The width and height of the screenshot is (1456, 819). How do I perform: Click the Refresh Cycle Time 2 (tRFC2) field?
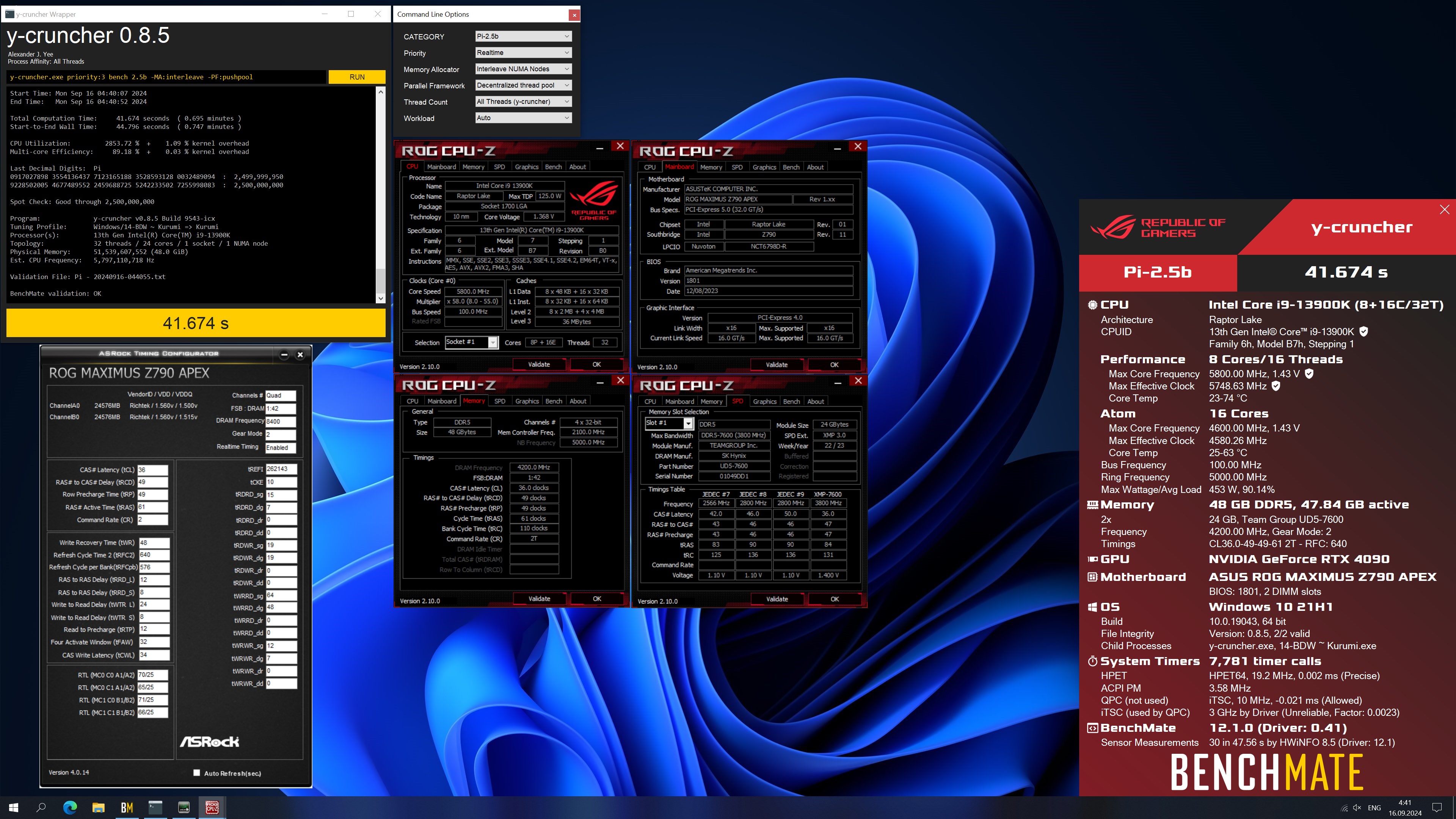[154, 555]
